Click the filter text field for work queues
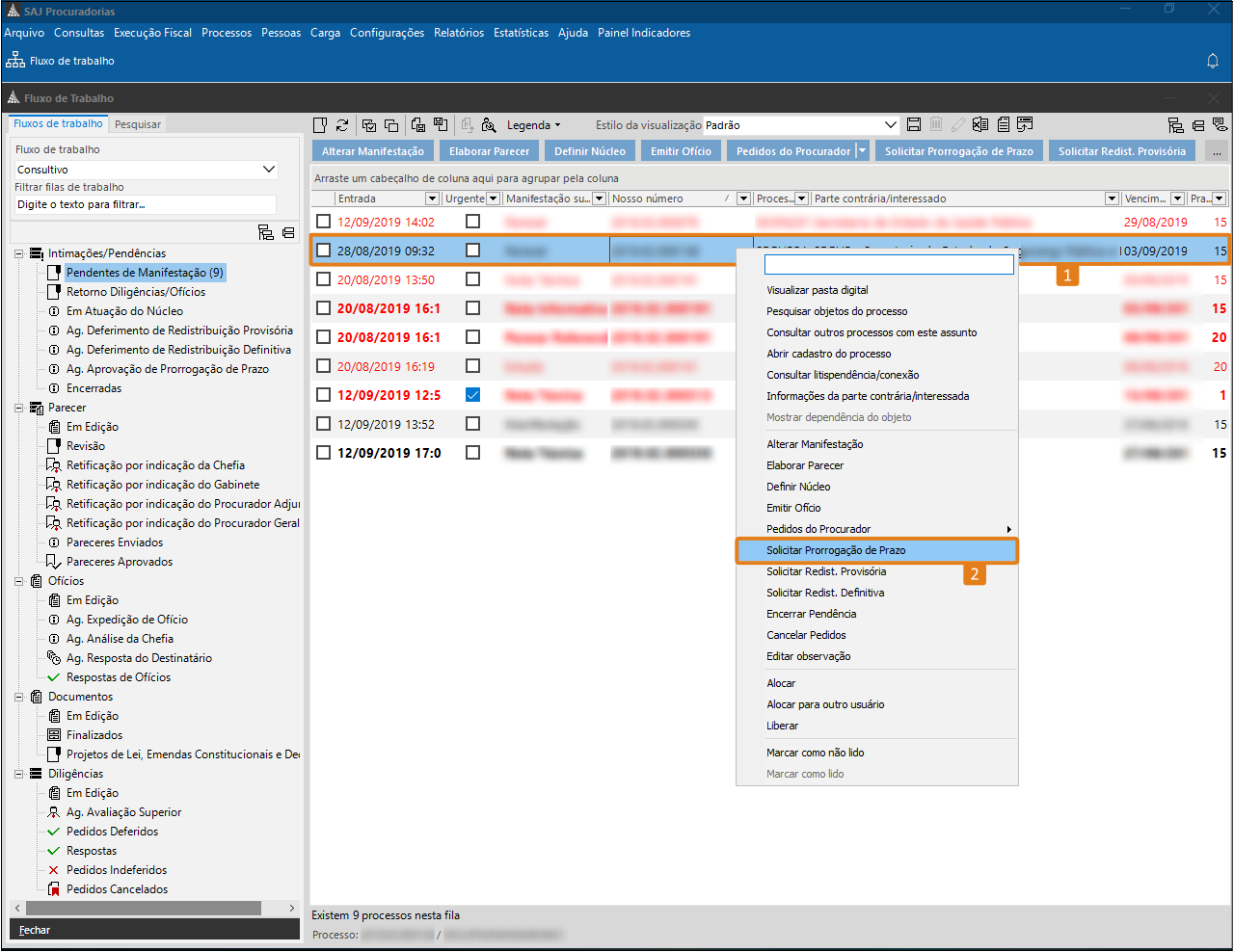This screenshot has width=1234, height=952. point(145,204)
